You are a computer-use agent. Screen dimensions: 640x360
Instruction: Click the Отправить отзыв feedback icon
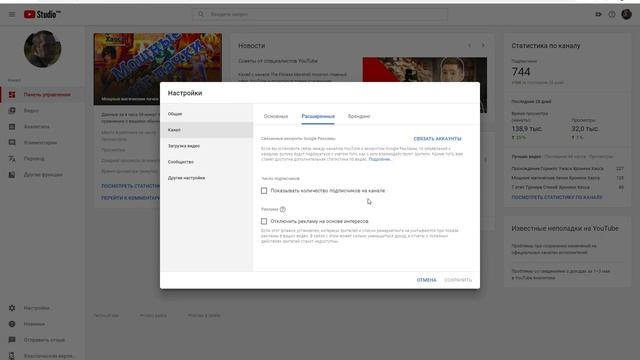(x=12, y=340)
